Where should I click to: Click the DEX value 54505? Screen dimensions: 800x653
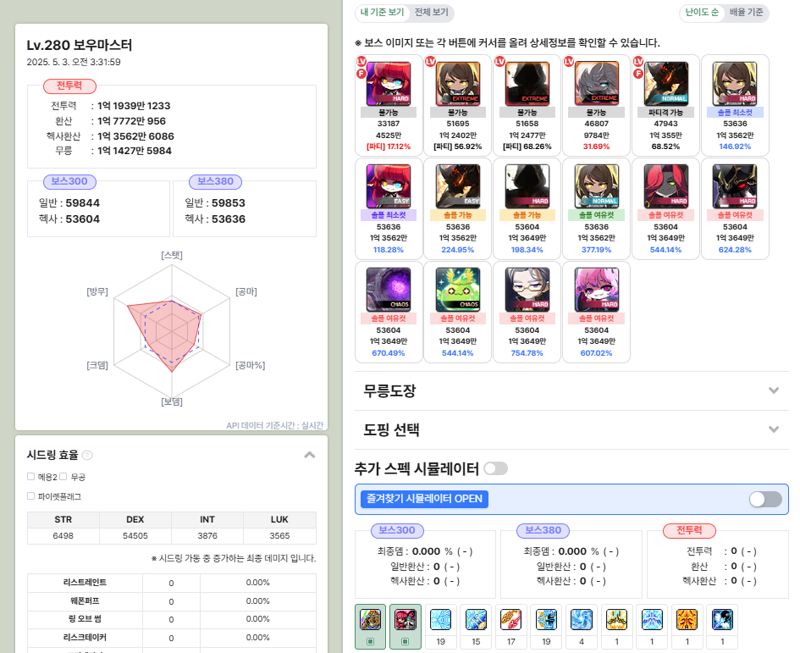pyautogui.click(x=135, y=536)
